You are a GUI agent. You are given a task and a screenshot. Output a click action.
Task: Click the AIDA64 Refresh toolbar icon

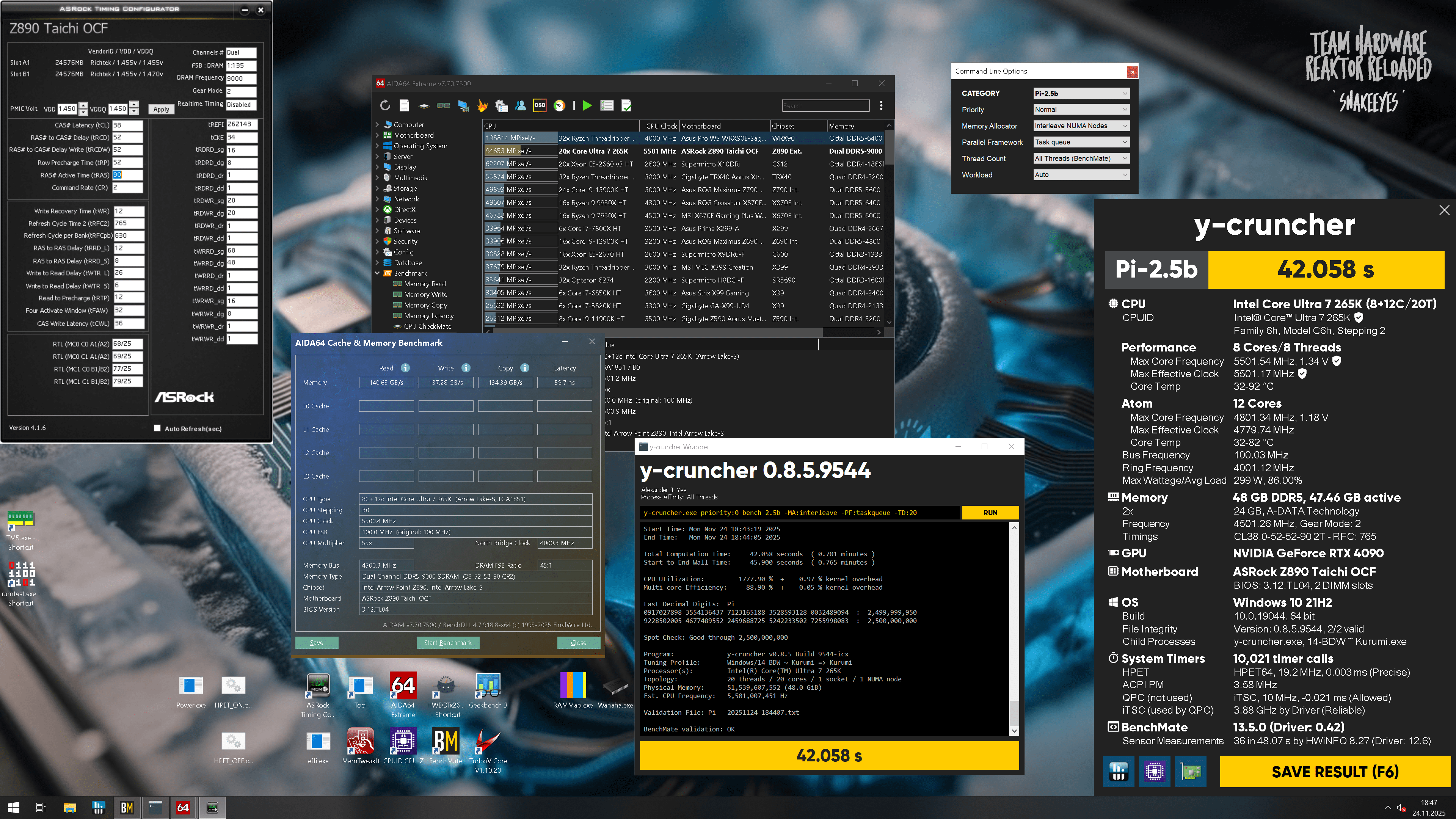[x=385, y=105]
